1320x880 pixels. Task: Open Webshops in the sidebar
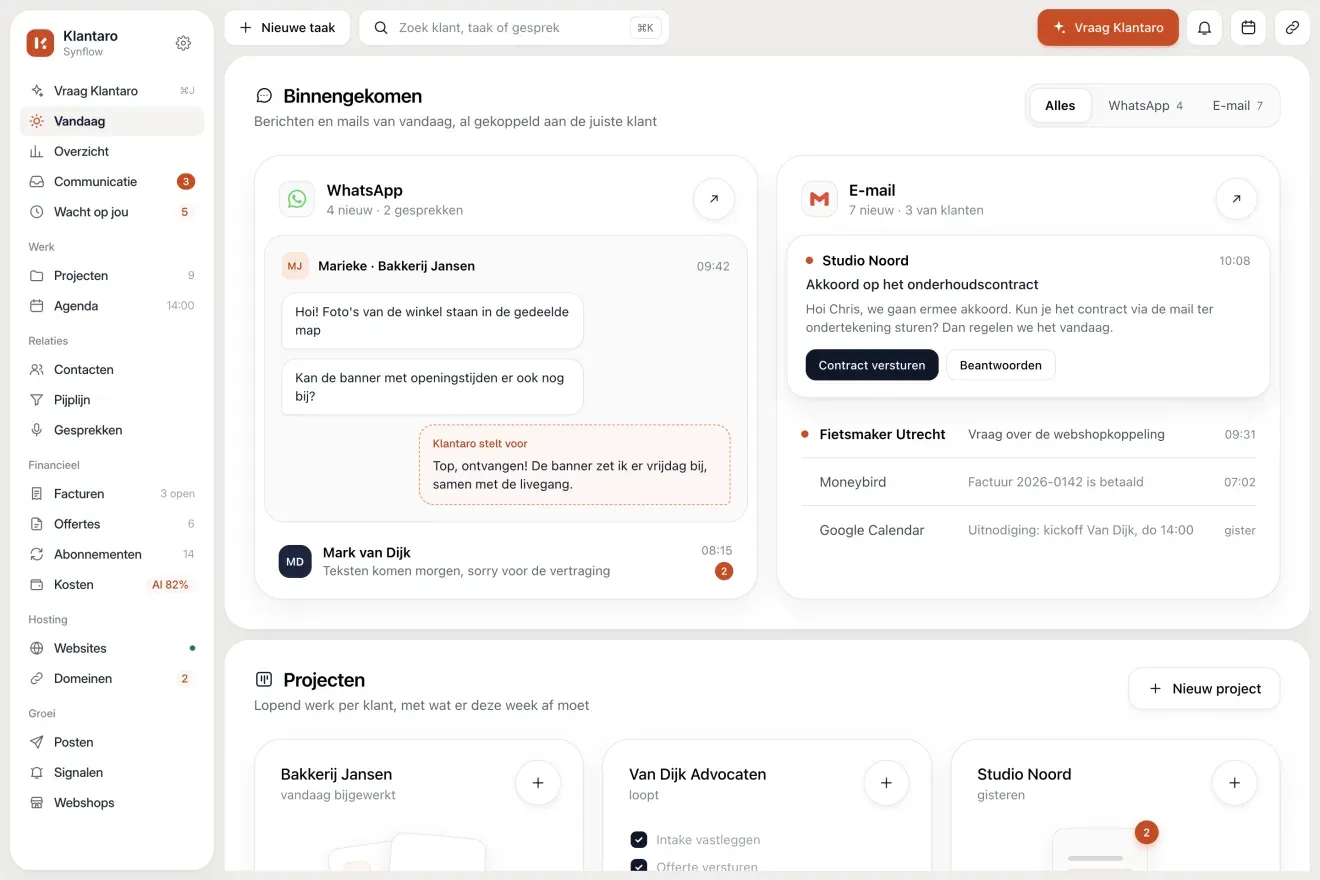112,803
